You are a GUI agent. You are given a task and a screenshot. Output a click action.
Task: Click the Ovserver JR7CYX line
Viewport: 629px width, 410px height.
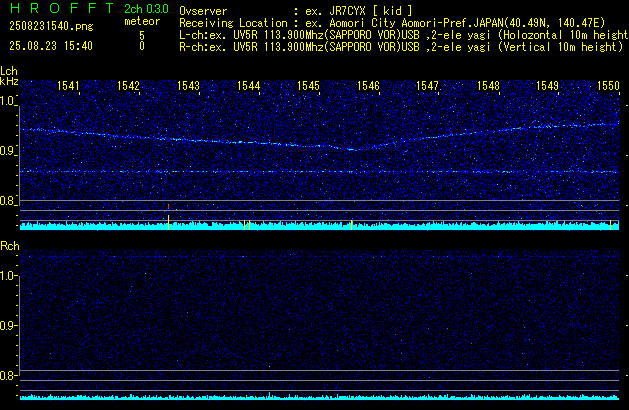pos(296,11)
